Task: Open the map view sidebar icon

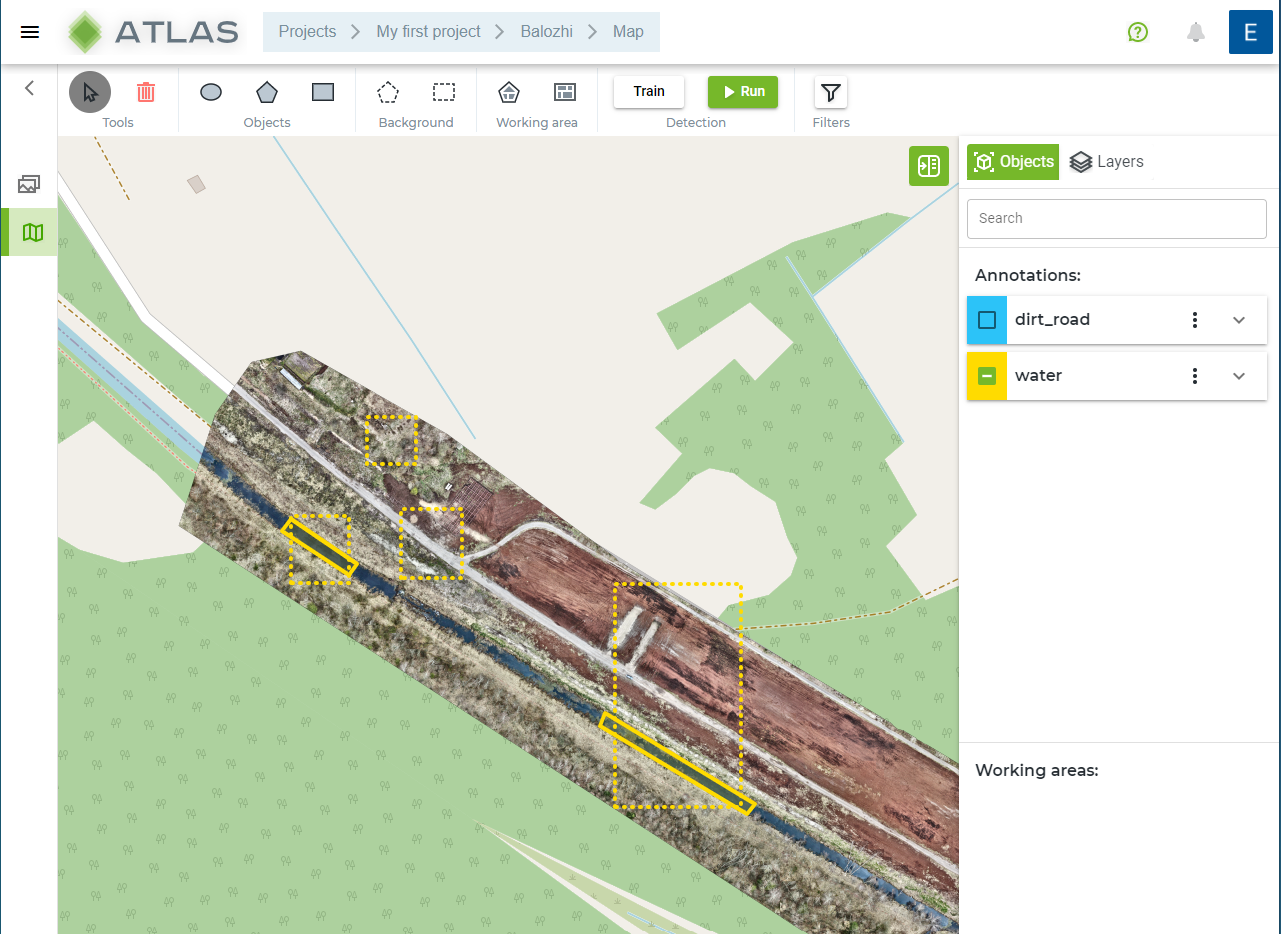Action: pos(33,232)
